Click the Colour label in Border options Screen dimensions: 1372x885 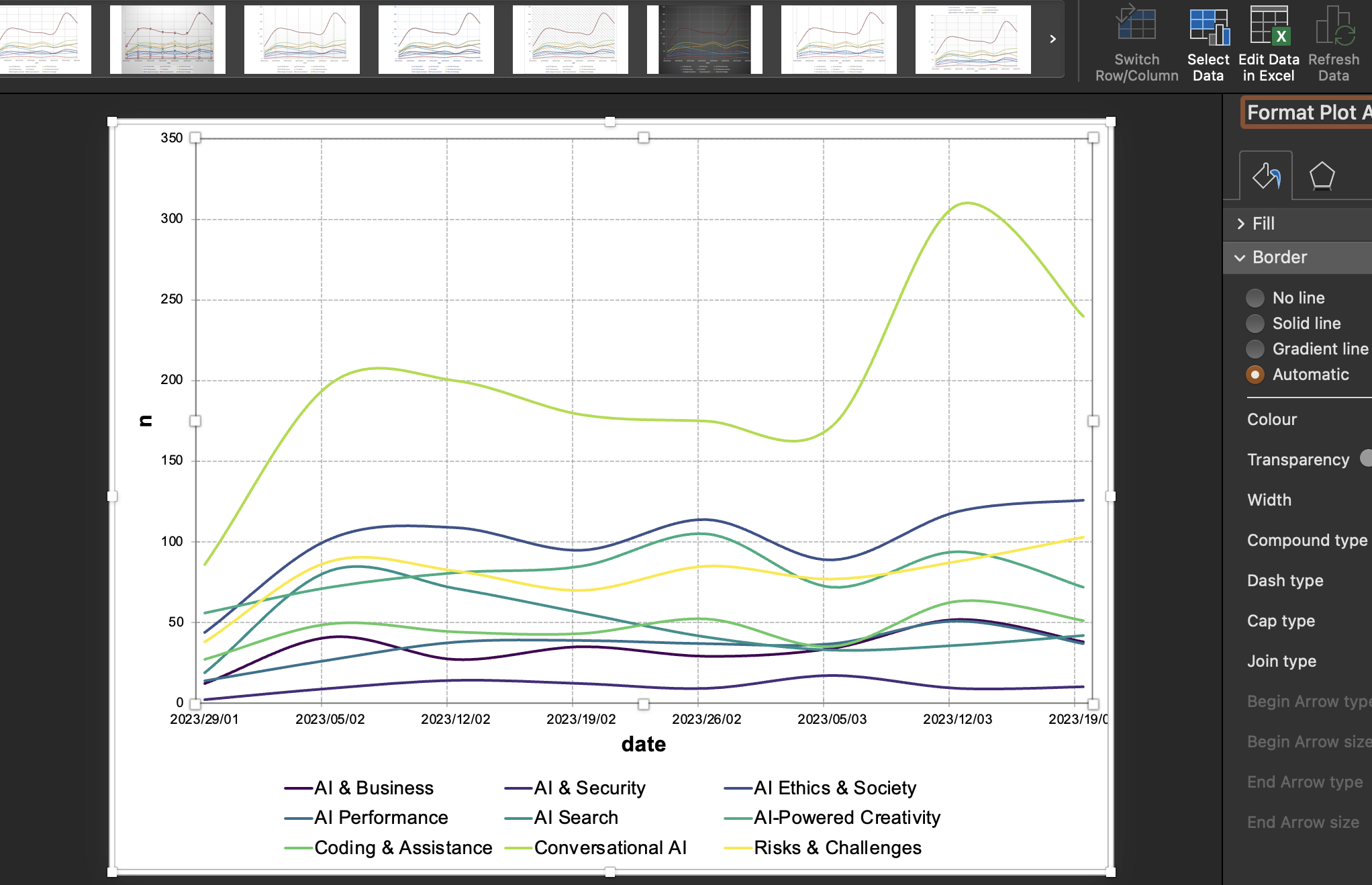click(1272, 420)
